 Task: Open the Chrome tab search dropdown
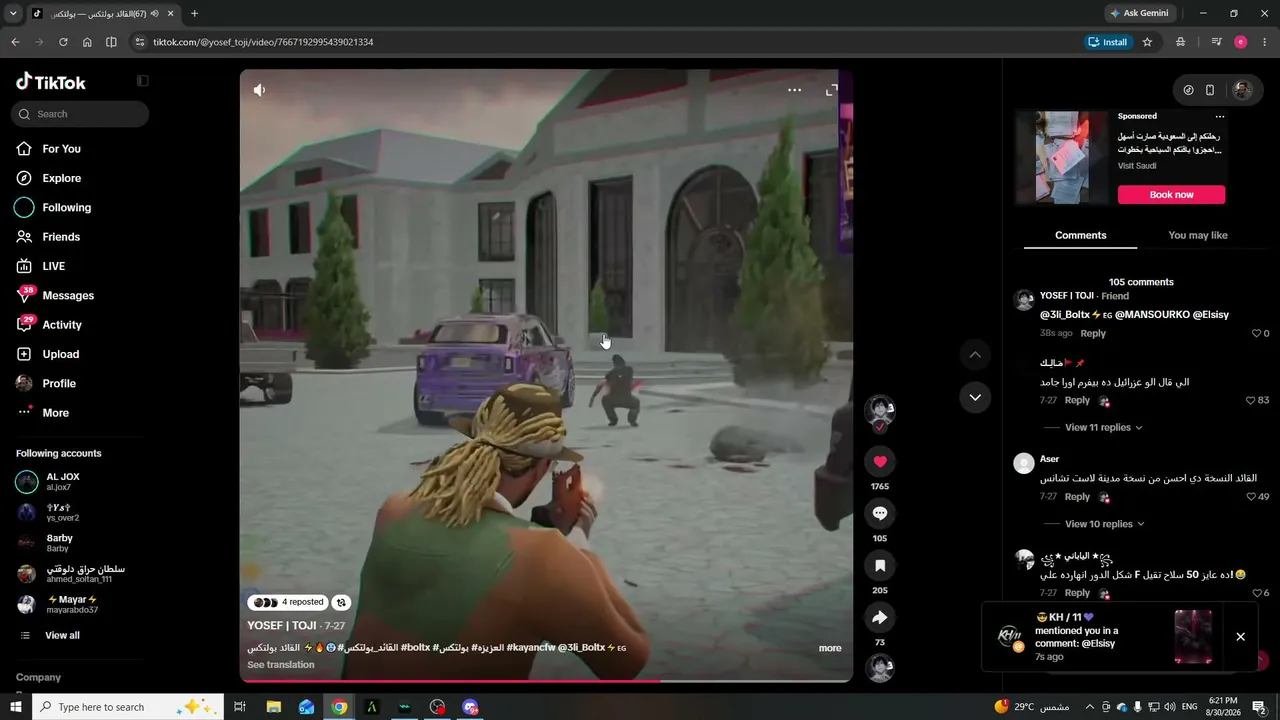click(13, 13)
